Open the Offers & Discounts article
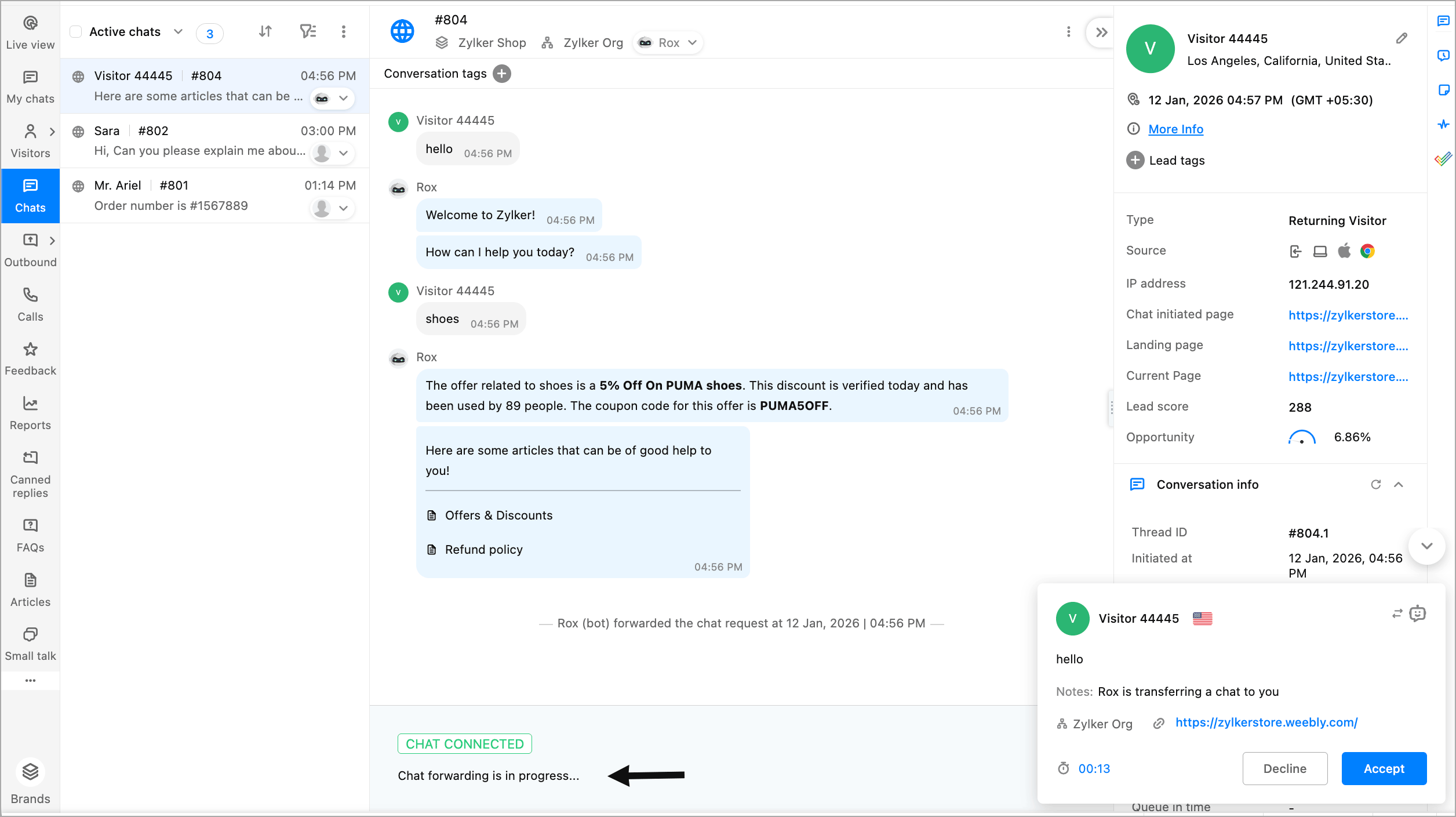Image resolution: width=1456 pixels, height=817 pixels. [x=498, y=515]
